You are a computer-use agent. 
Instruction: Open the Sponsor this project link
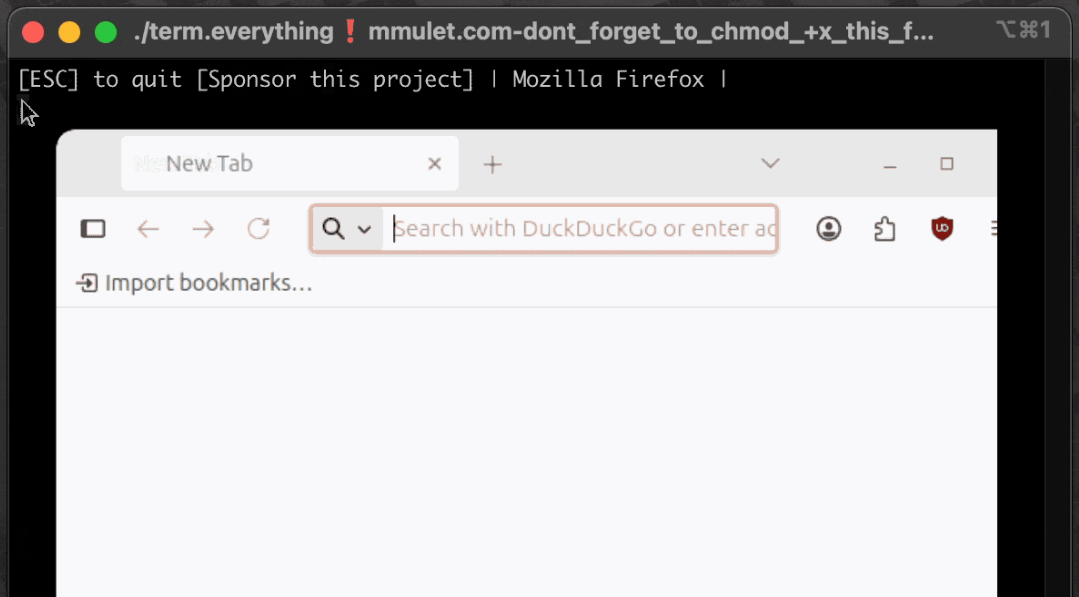(335, 79)
